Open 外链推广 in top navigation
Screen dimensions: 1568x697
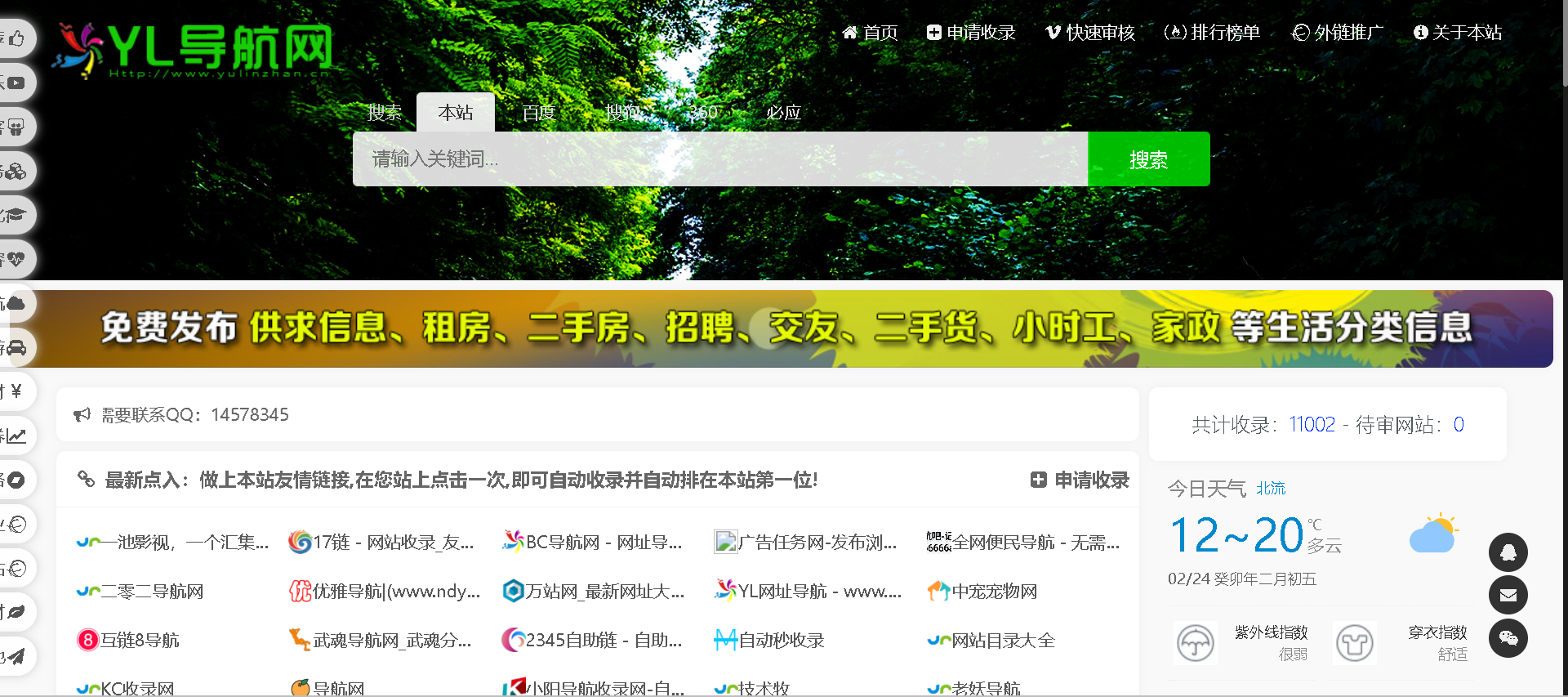click(x=1337, y=33)
